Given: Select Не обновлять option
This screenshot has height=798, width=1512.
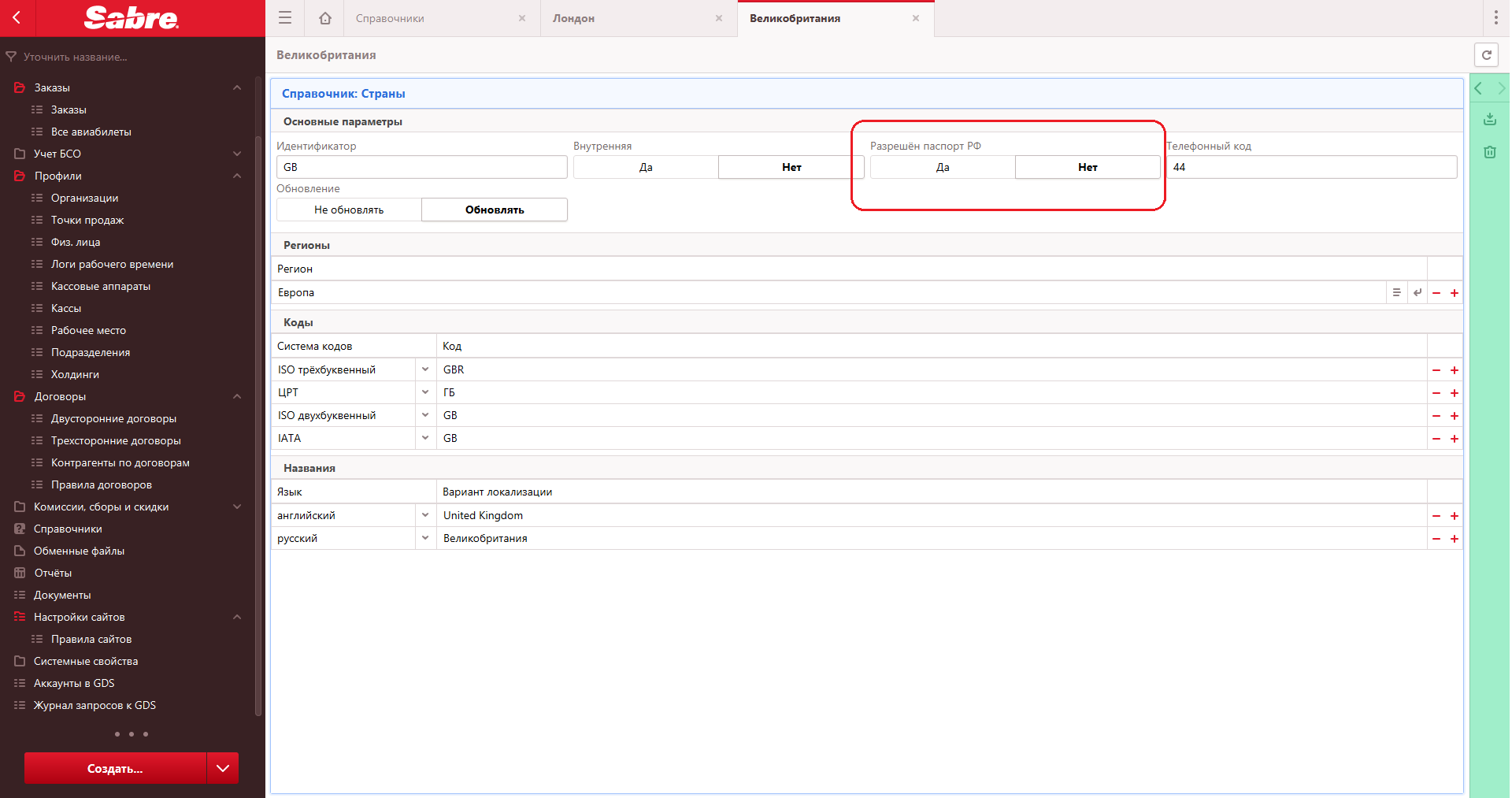Looking at the screenshot, I should (x=349, y=210).
